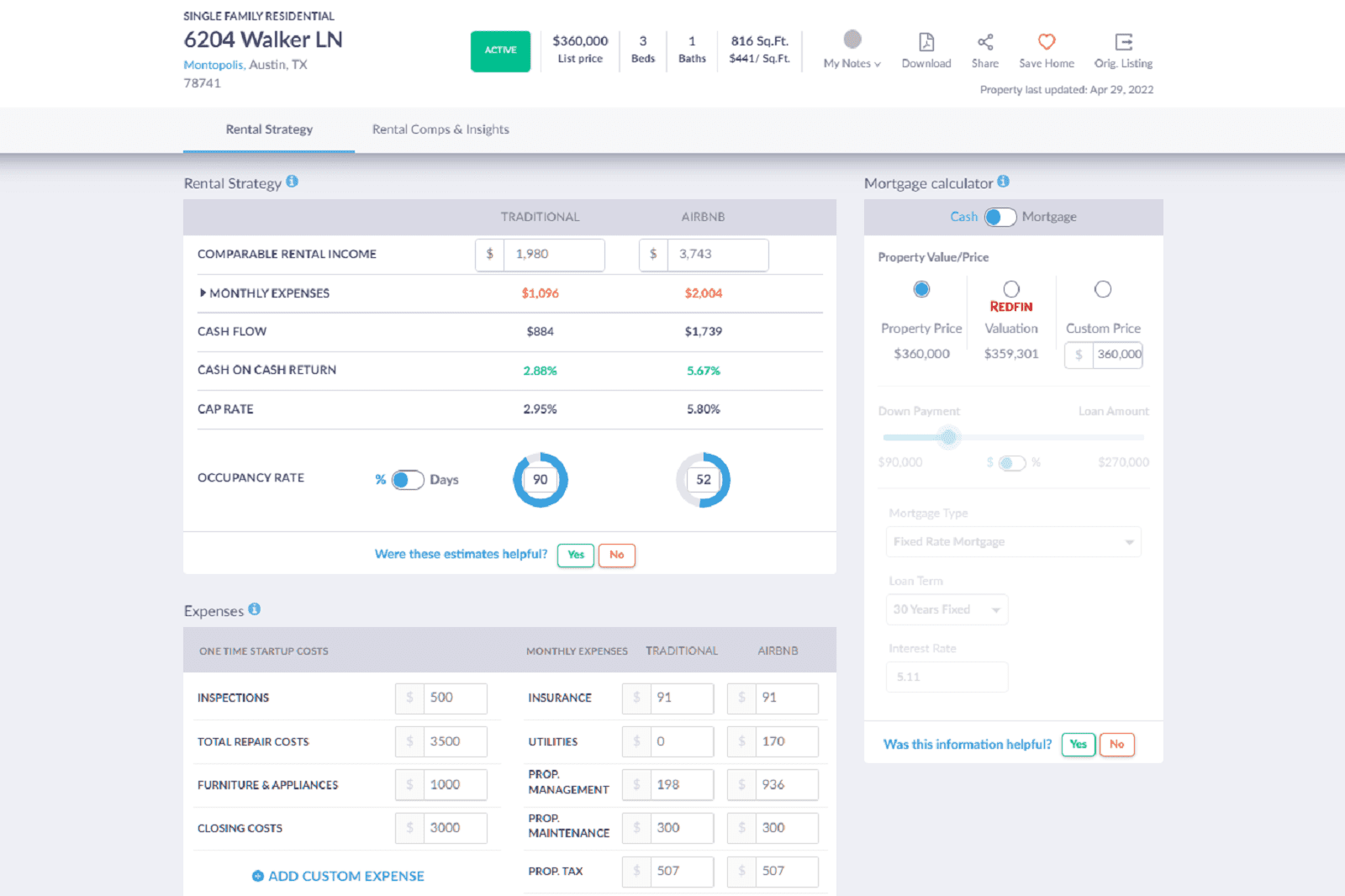1345x896 pixels.
Task: Click the Save Home heart icon
Action: click(1046, 42)
